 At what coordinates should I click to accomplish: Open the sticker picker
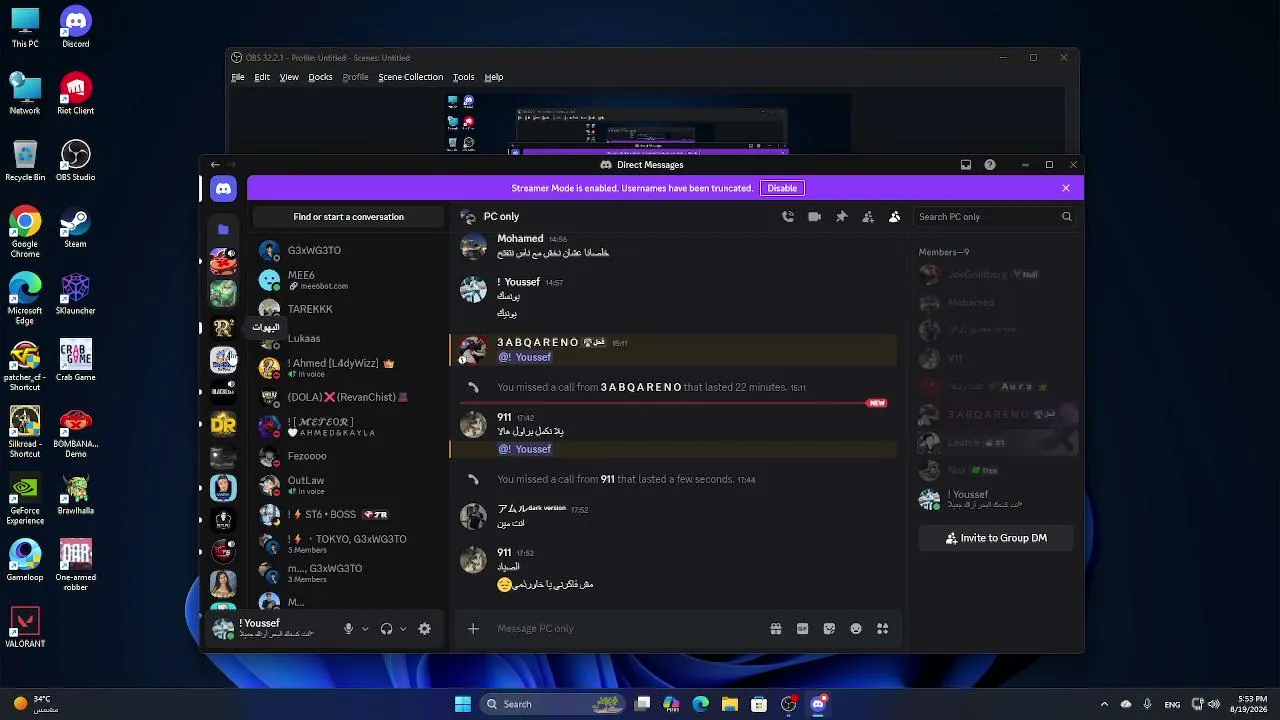pos(829,629)
